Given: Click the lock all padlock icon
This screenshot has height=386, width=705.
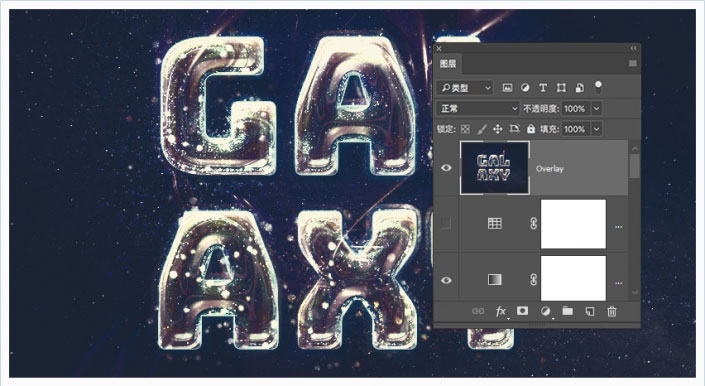Looking at the screenshot, I should coord(531,129).
